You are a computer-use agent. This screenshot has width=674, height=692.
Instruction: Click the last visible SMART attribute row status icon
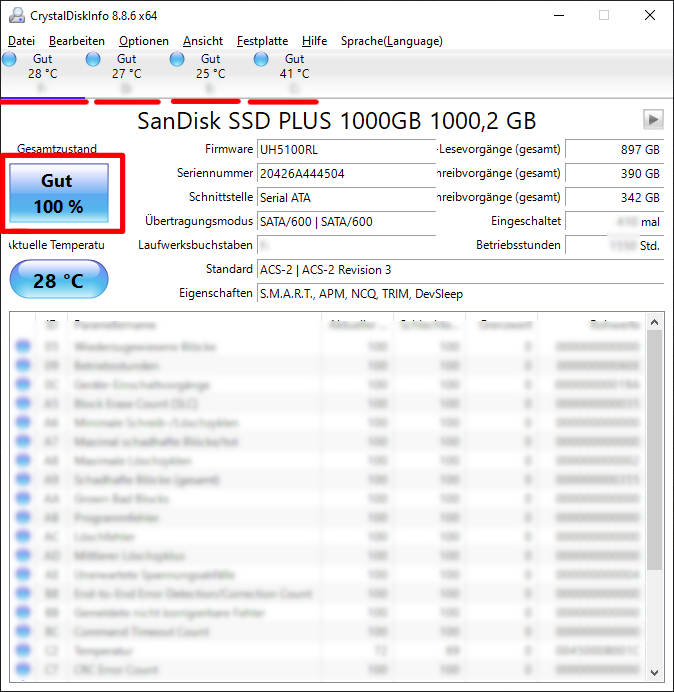click(x=23, y=669)
